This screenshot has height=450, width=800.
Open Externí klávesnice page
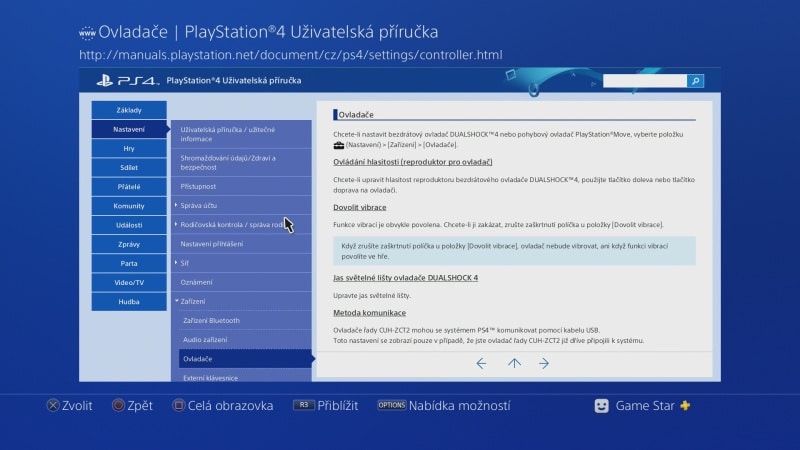(x=245, y=377)
